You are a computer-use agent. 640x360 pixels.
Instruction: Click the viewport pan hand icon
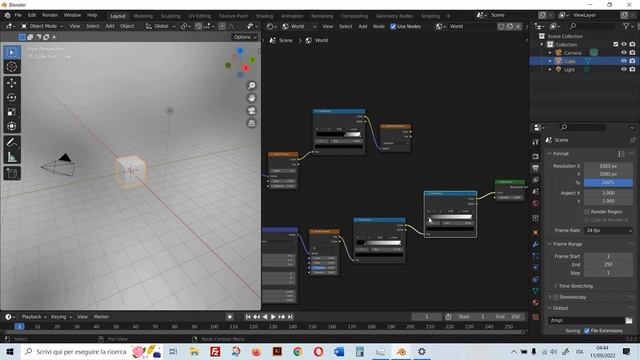pos(251,98)
